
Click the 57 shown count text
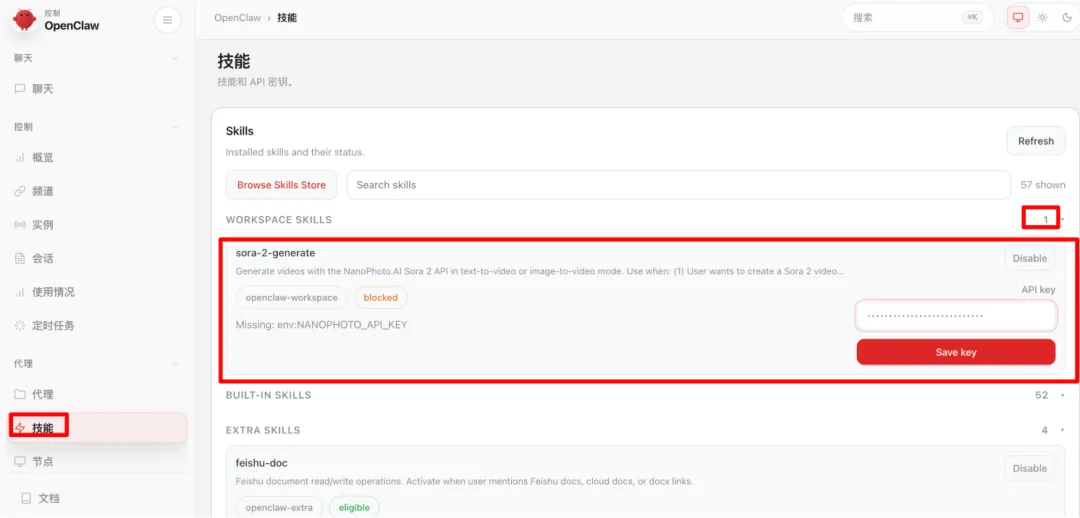point(1043,185)
